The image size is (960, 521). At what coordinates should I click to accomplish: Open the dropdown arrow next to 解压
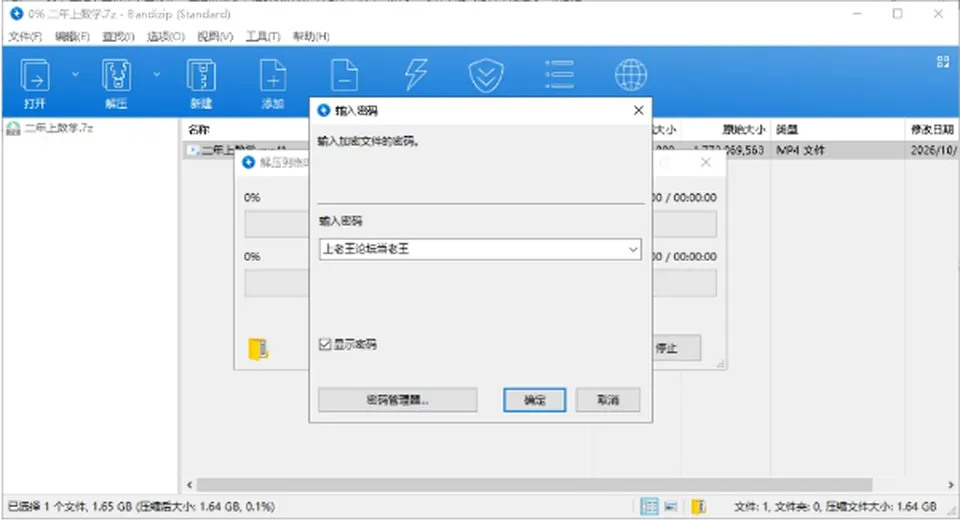click(157, 75)
